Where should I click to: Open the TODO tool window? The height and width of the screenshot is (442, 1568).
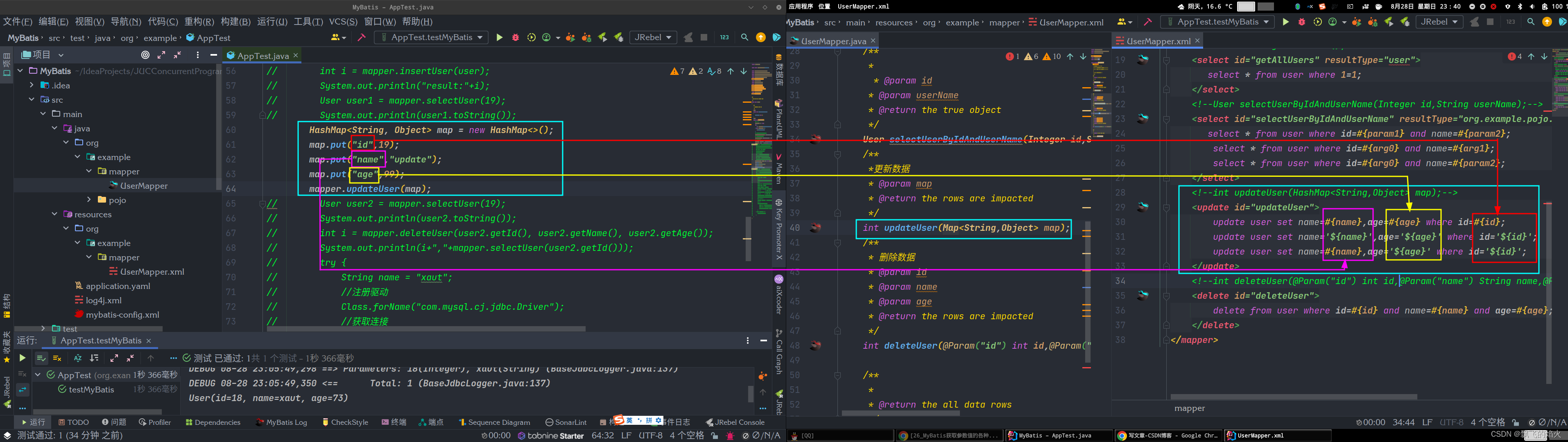(x=74, y=422)
